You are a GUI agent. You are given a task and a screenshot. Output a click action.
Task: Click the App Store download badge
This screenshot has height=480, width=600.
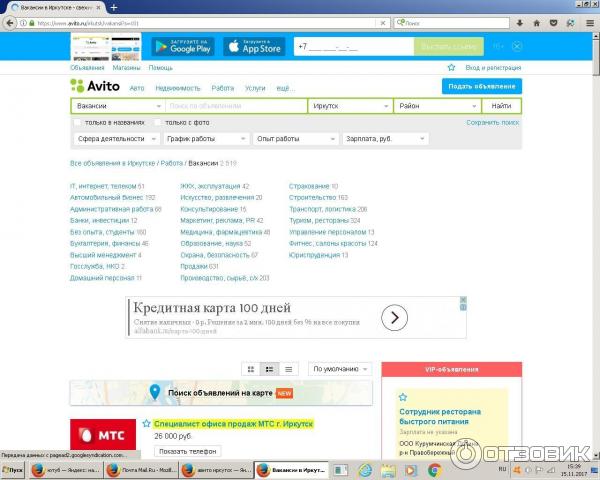[254, 46]
